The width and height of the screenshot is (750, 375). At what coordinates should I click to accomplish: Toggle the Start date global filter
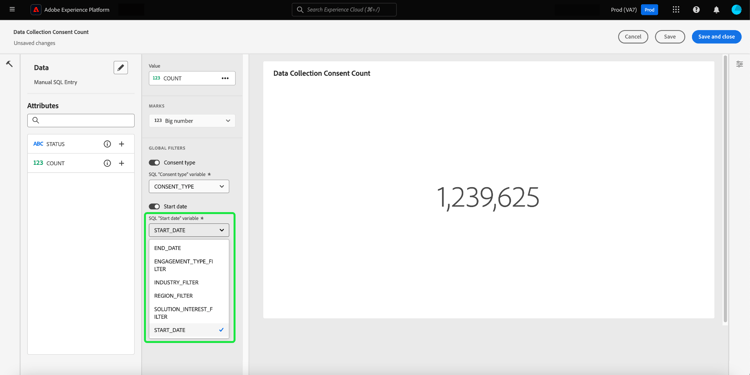(154, 207)
